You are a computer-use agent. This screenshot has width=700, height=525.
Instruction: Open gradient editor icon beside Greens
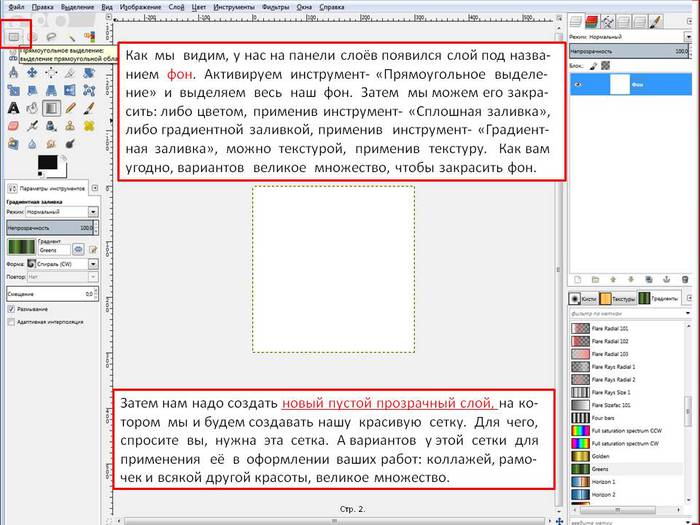click(x=93, y=250)
